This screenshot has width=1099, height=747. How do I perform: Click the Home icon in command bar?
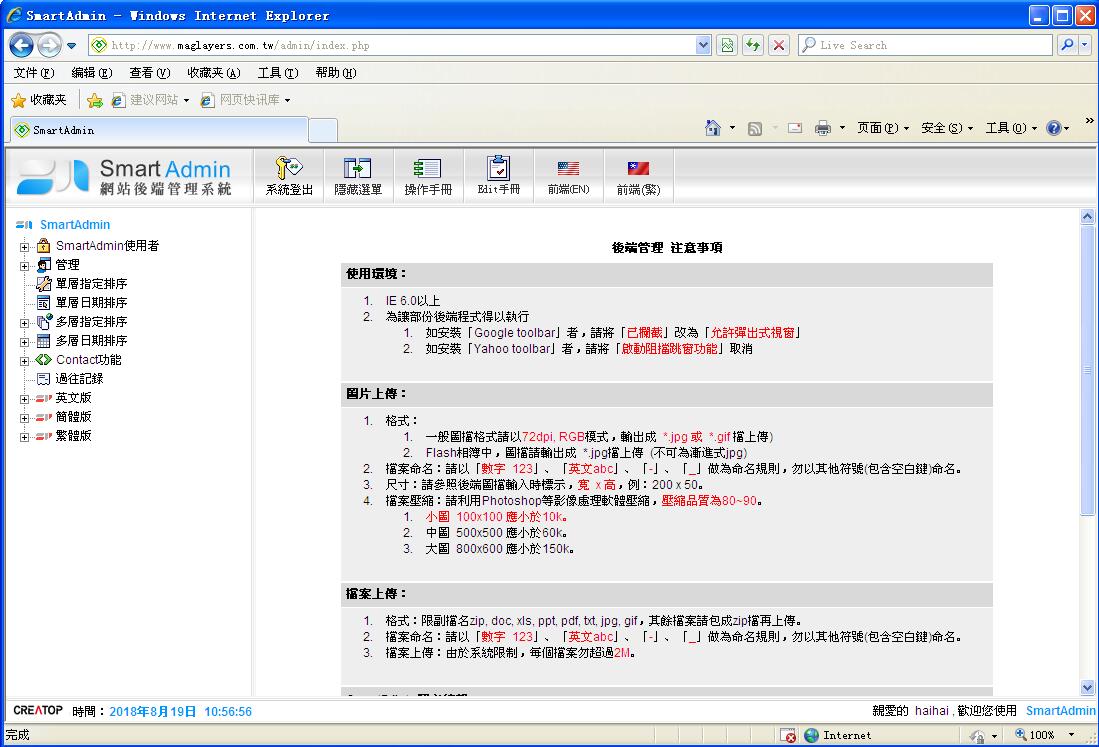coord(713,128)
